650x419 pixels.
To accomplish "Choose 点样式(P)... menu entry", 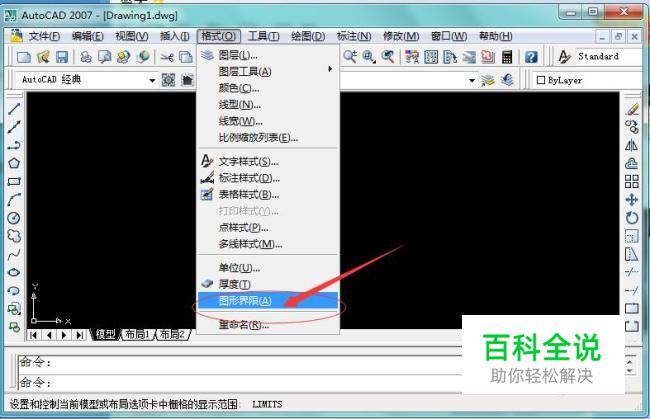I will 268,228.
